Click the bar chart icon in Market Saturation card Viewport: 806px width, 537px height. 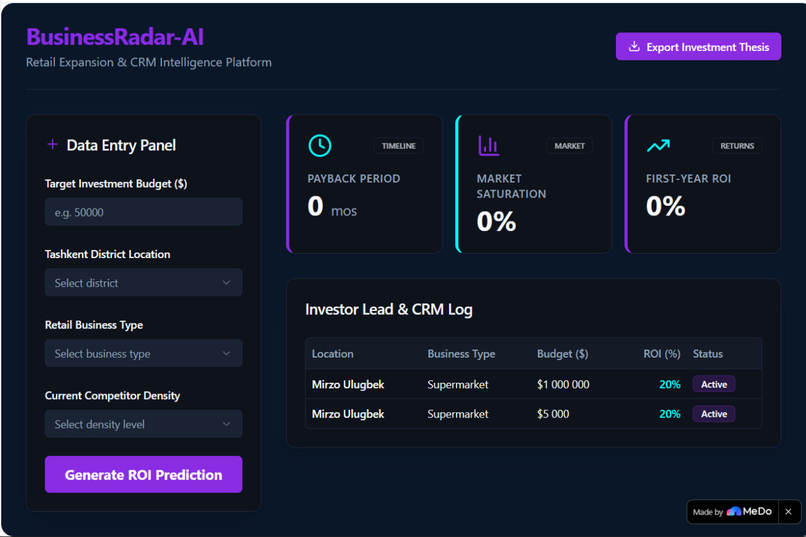488,146
